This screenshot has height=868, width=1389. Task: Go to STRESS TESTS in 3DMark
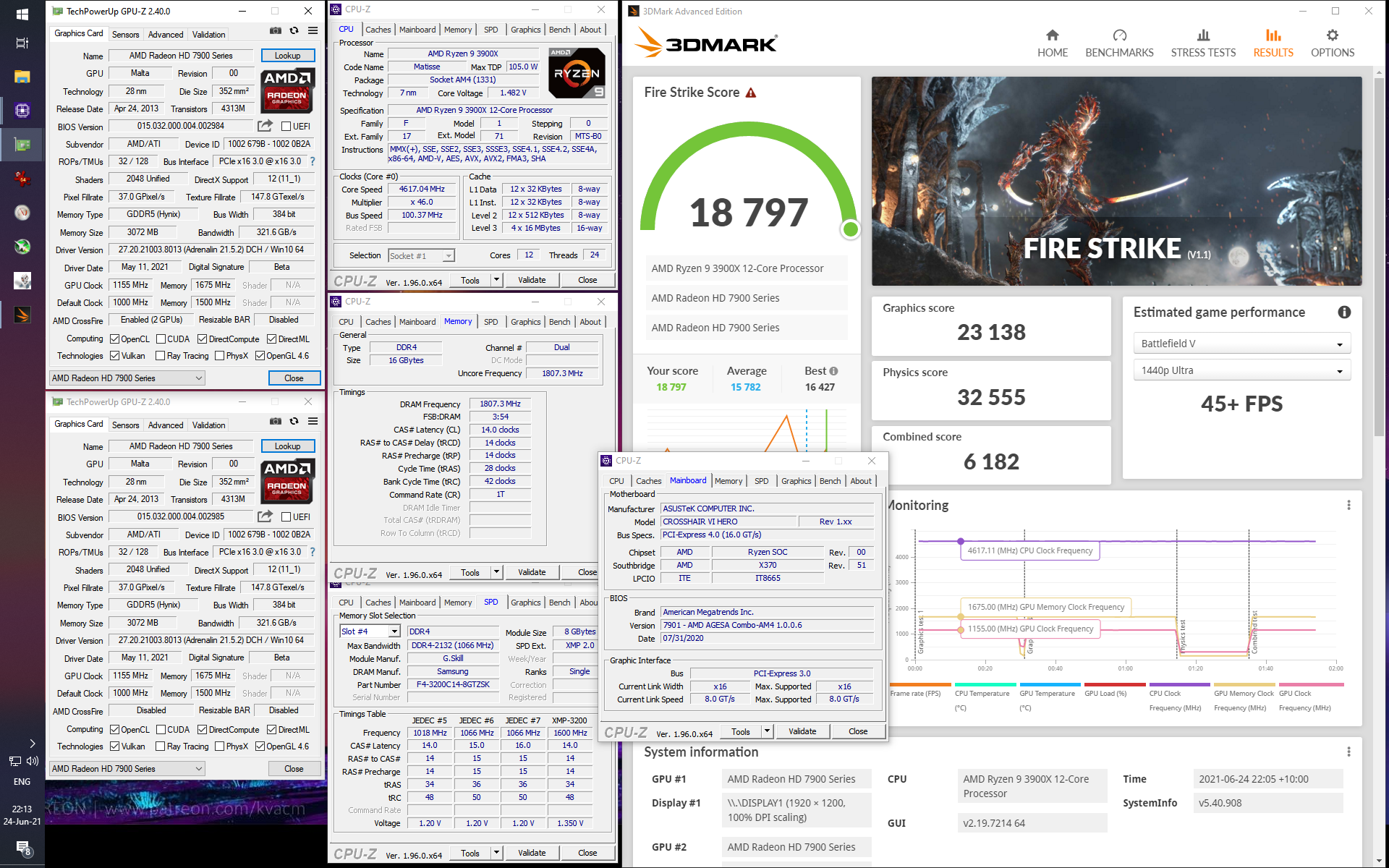1203,43
